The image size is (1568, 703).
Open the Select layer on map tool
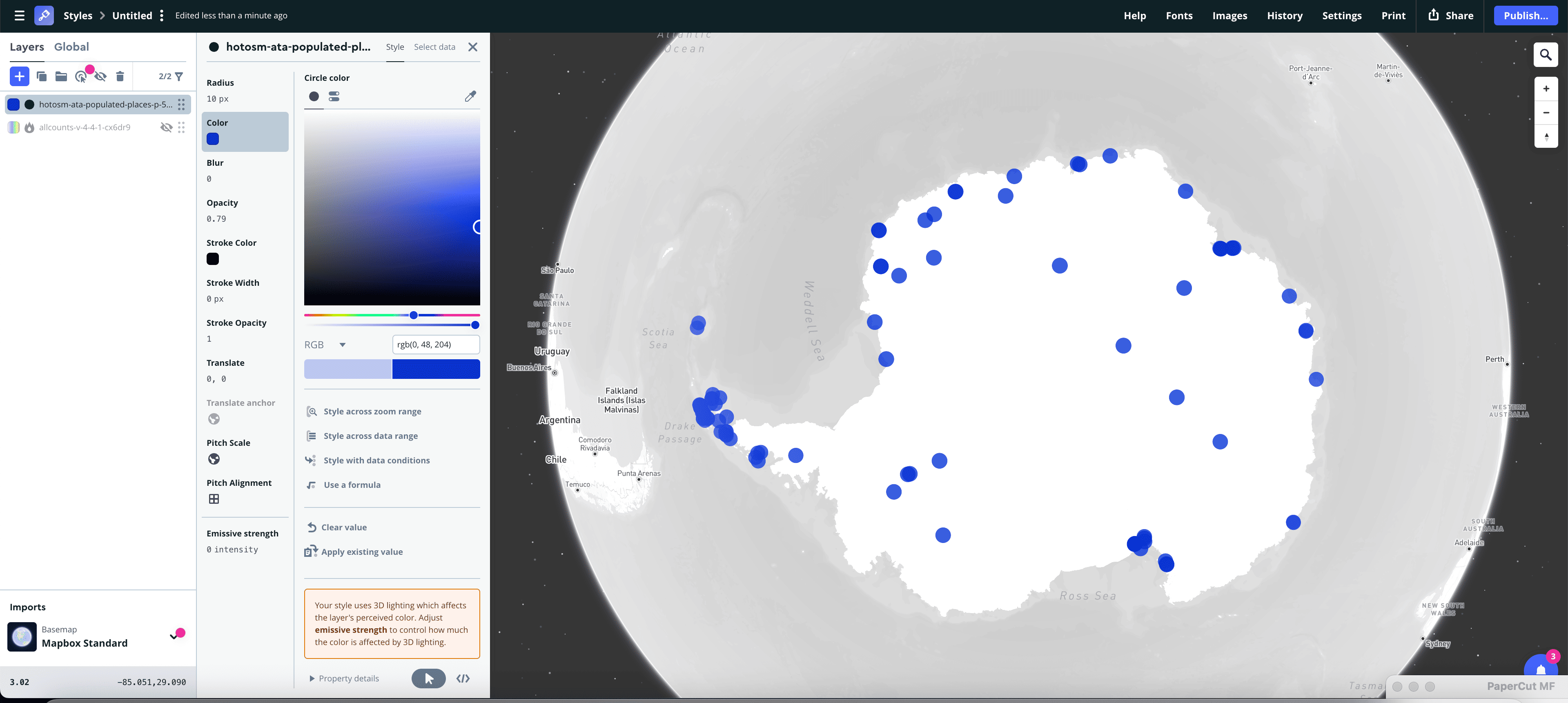81,76
